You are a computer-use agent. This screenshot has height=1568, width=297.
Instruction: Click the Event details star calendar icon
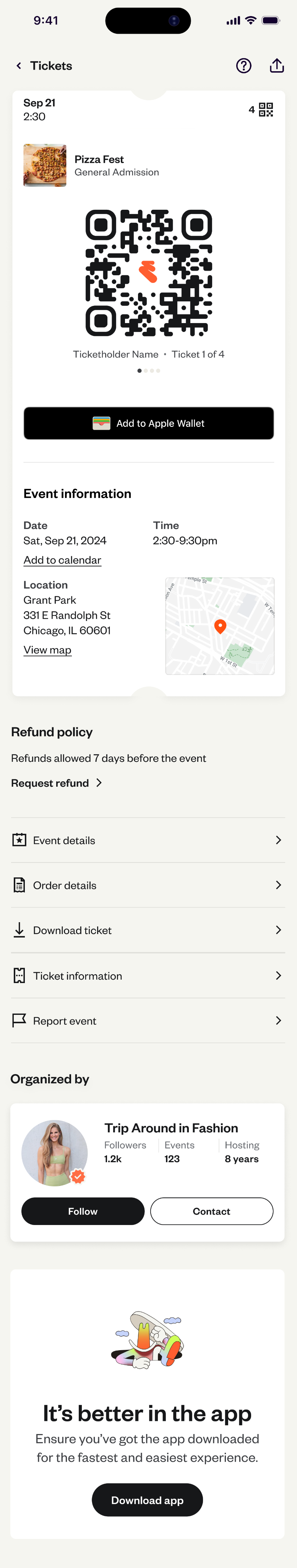pos(19,840)
